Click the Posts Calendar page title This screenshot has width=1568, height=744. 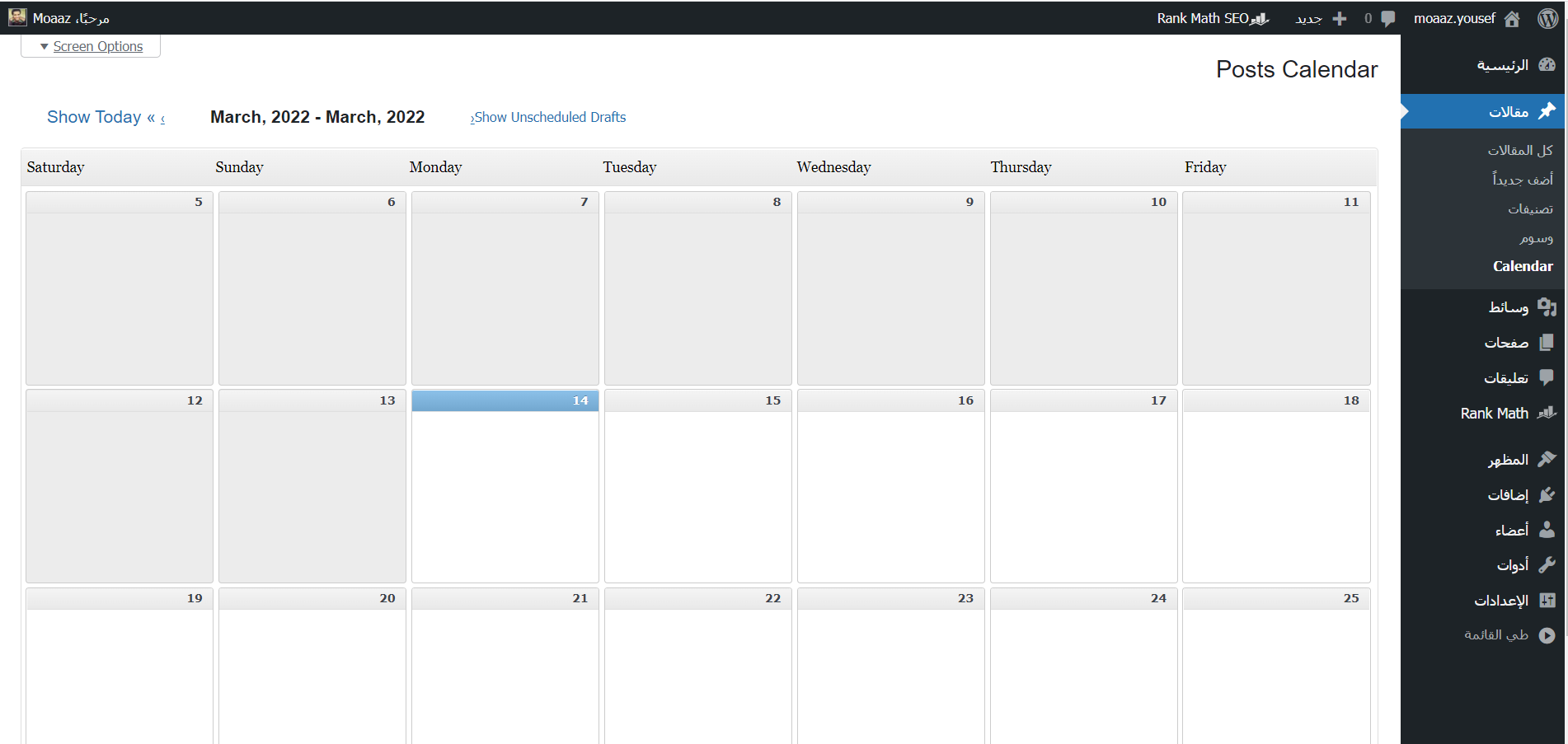click(x=1297, y=69)
